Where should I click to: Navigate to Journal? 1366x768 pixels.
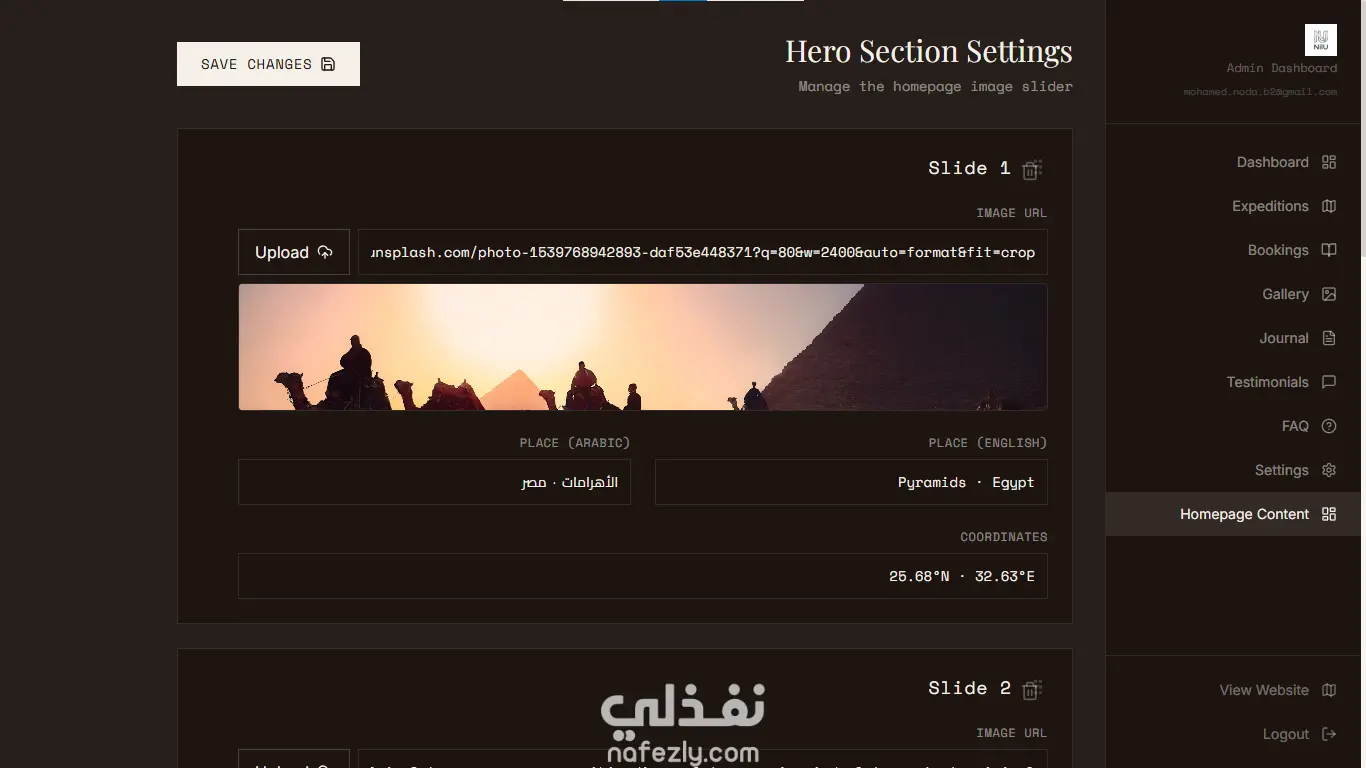pyautogui.click(x=1233, y=338)
